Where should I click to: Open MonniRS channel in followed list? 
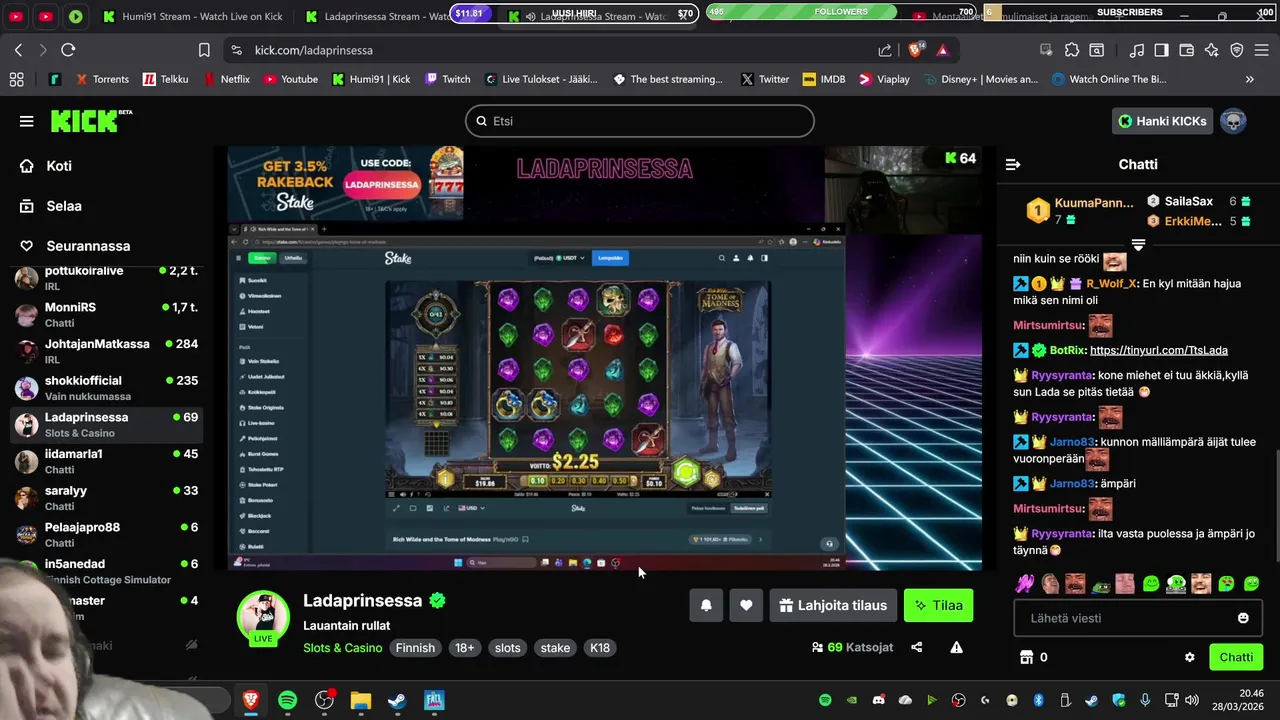point(106,315)
